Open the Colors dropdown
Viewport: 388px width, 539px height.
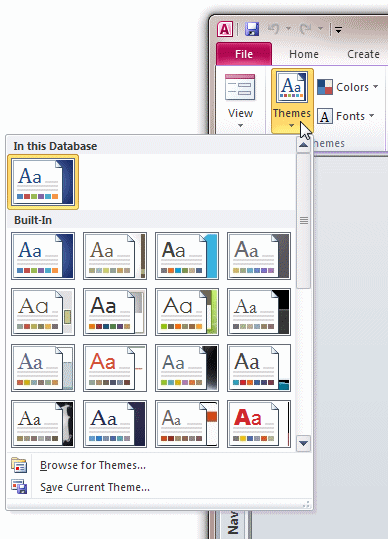(x=348, y=87)
